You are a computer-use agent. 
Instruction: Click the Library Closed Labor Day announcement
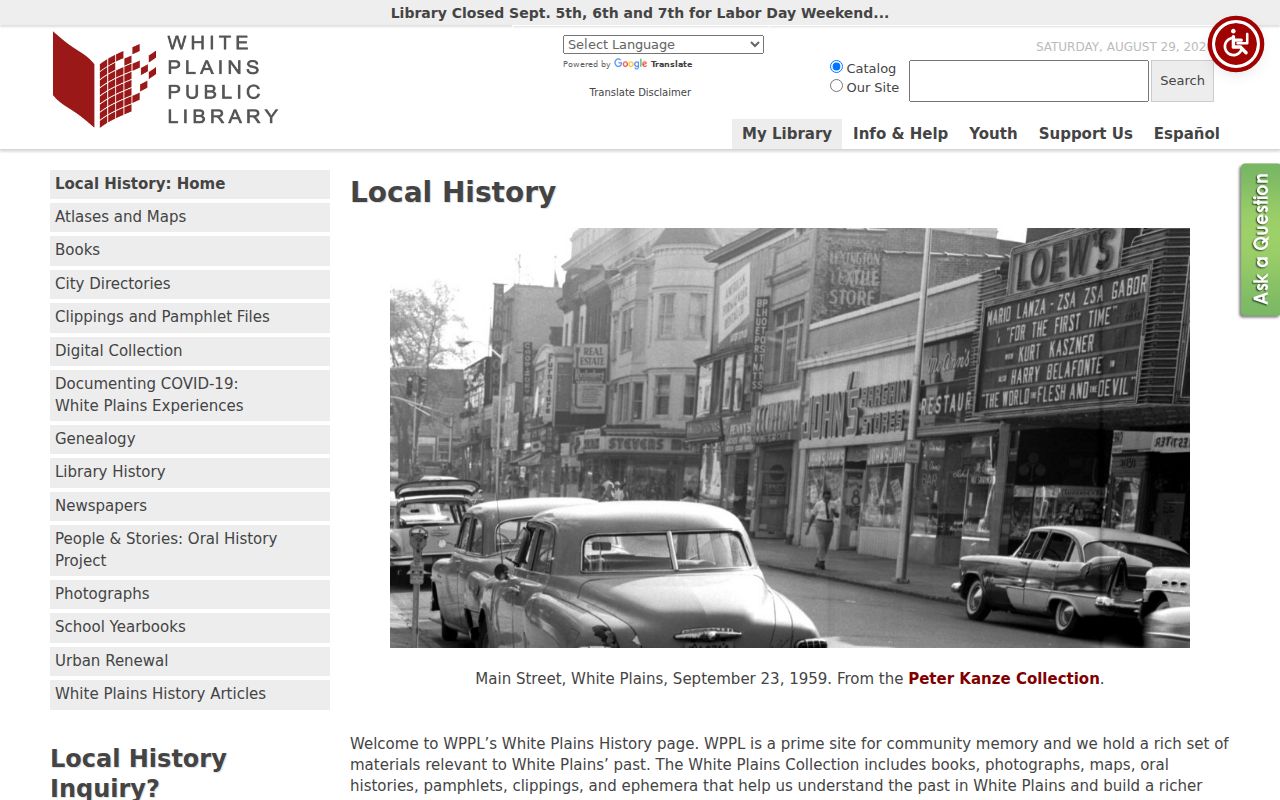pyautogui.click(x=640, y=13)
